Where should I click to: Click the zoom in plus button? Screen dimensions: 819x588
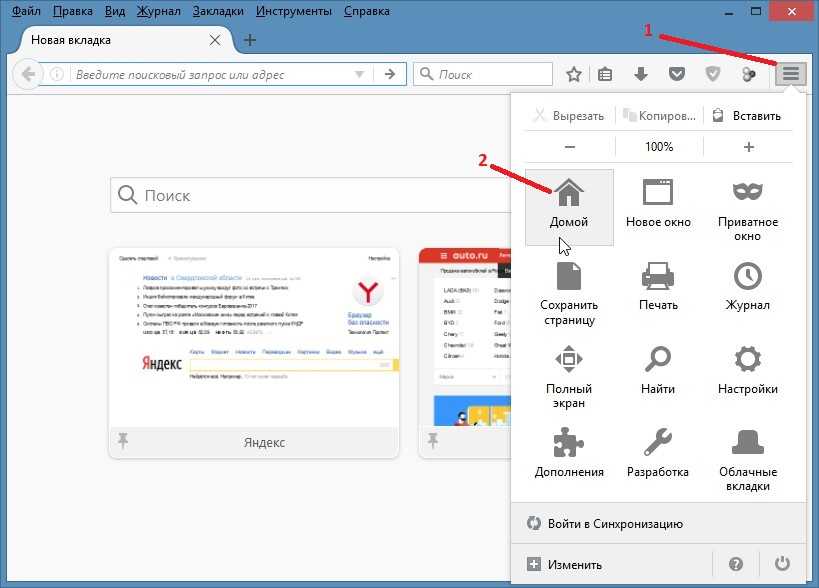tap(749, 146)
